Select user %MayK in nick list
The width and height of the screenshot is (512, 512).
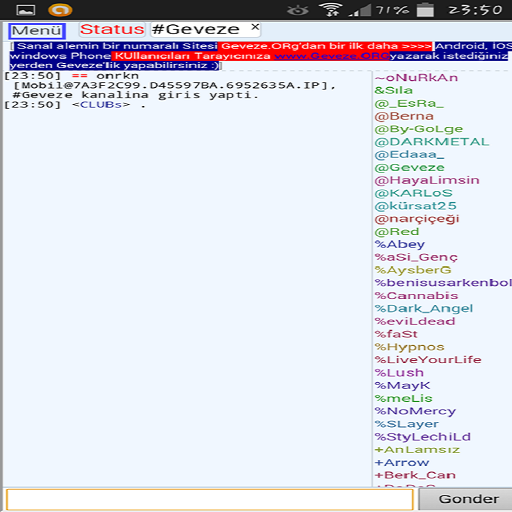tap(402, 386)
